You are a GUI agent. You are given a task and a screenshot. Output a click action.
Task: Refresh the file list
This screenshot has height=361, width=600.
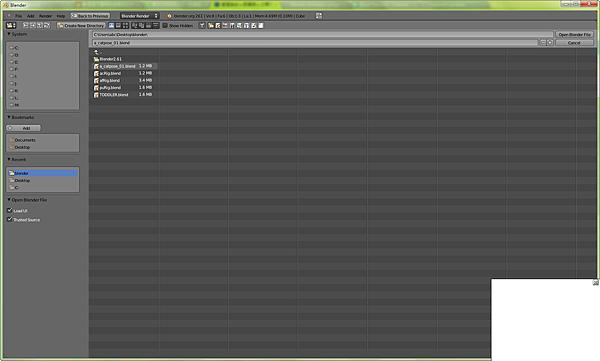pyautogui.click(x=47, y=25)
